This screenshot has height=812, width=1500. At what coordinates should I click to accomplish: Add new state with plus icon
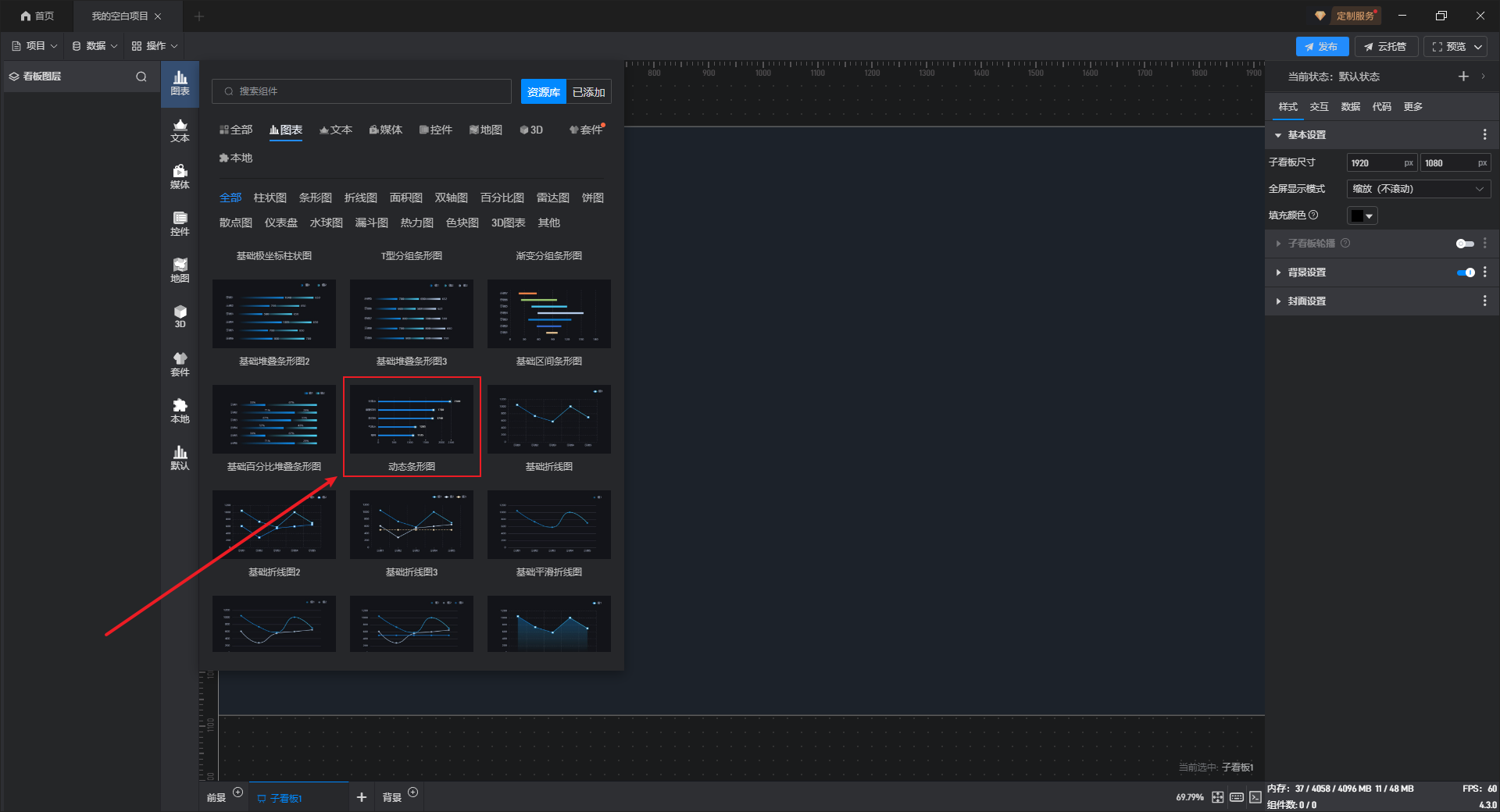[1463, 77]
